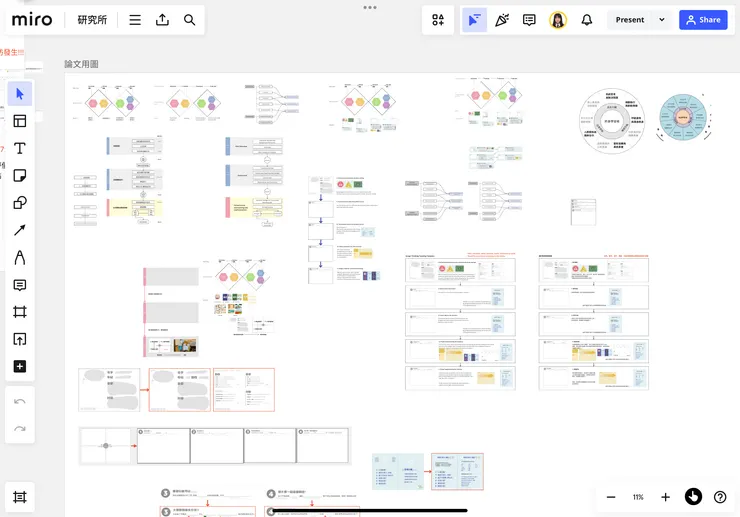The height and width of the screenshot is (517, 740).
Task: Toggle the touch navigation mode icon
Action: (x=693, y=497)
